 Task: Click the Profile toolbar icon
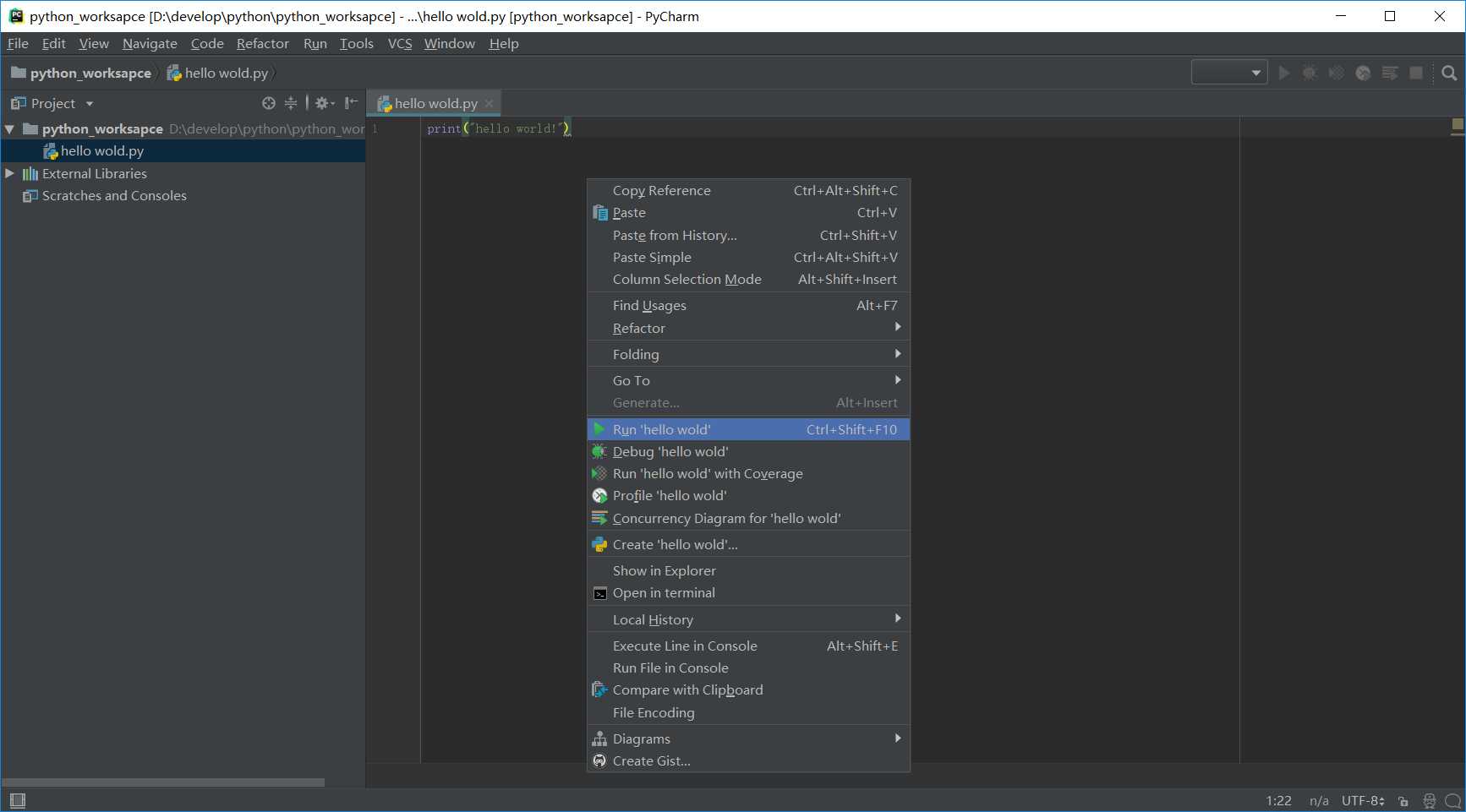(1363, 73)
